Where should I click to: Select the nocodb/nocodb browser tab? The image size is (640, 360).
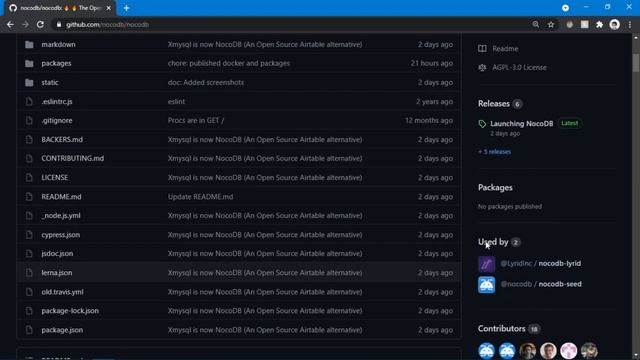pos(60,8)
